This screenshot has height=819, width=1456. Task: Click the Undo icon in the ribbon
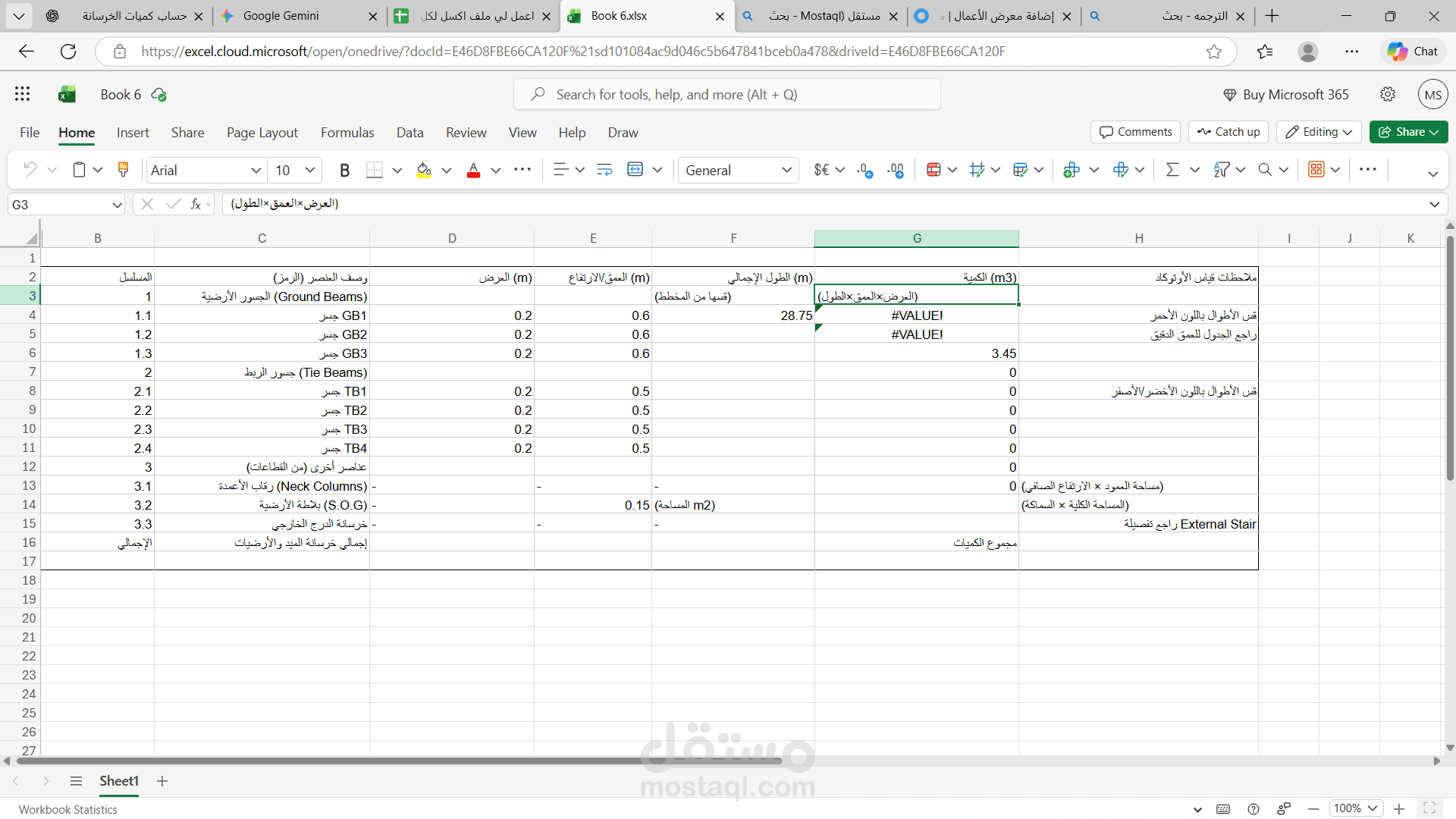(x=30, y=170)
